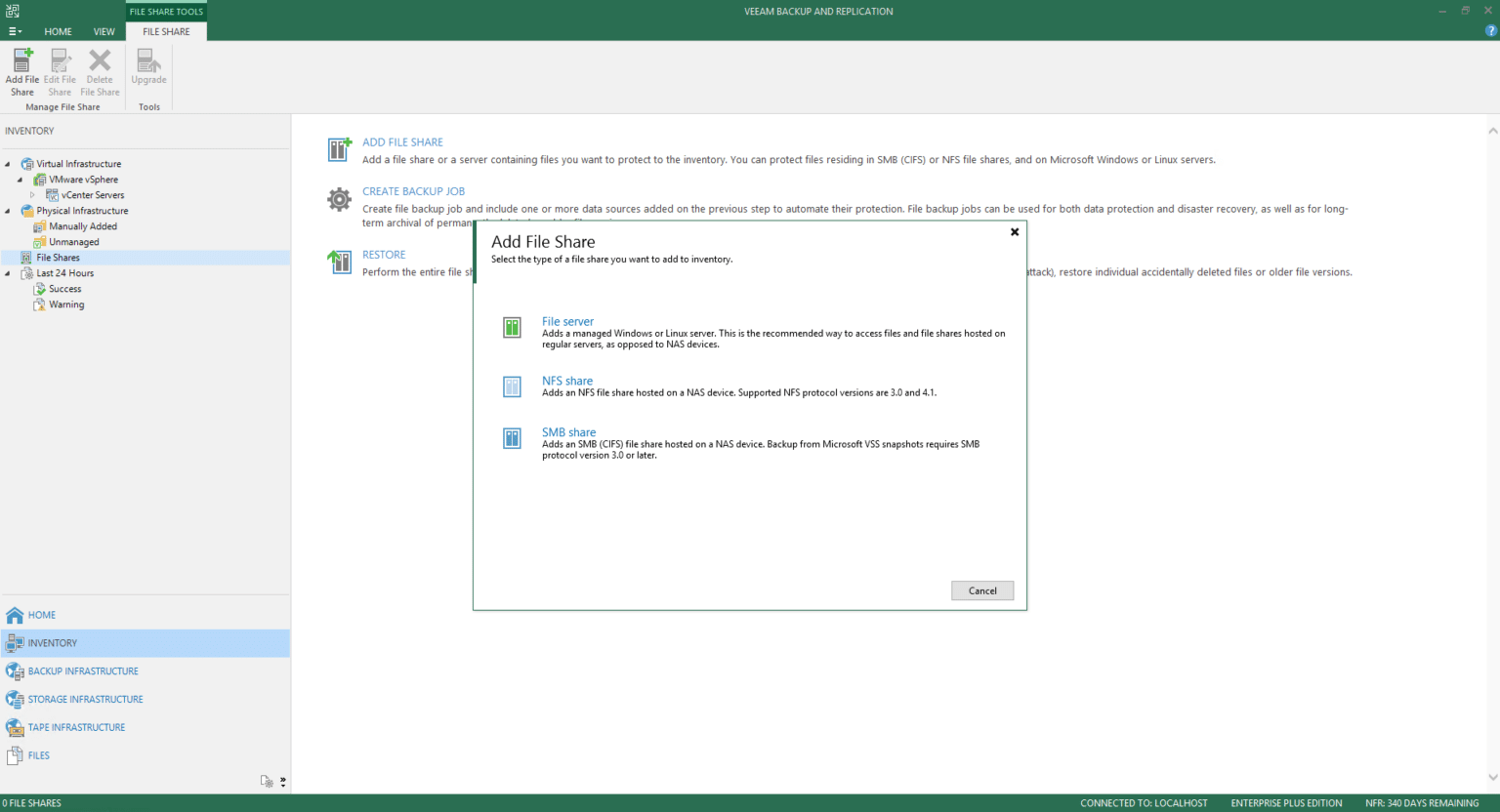Select File Shares in inventory tree
The height and width of the screenshot is (812, 1500).
tap(59, 258)
